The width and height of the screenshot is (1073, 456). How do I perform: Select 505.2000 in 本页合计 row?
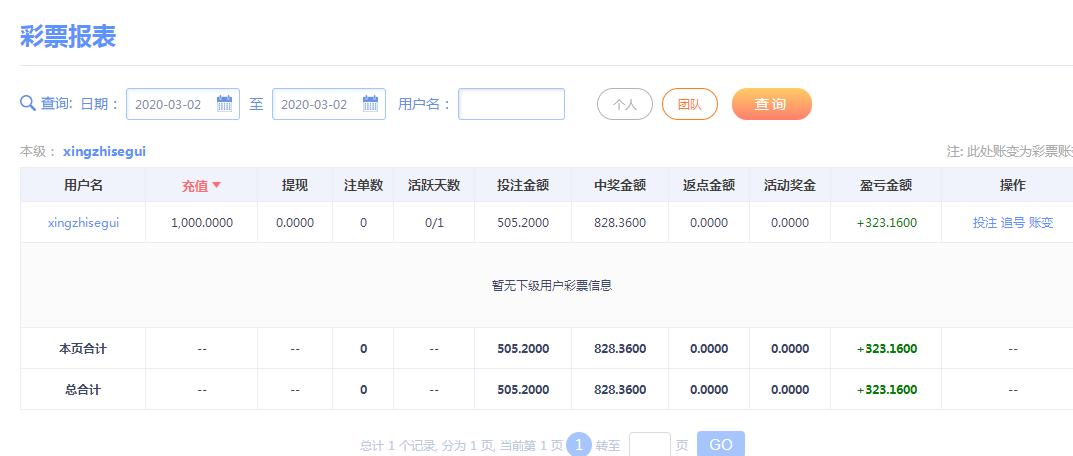(523, 349)
